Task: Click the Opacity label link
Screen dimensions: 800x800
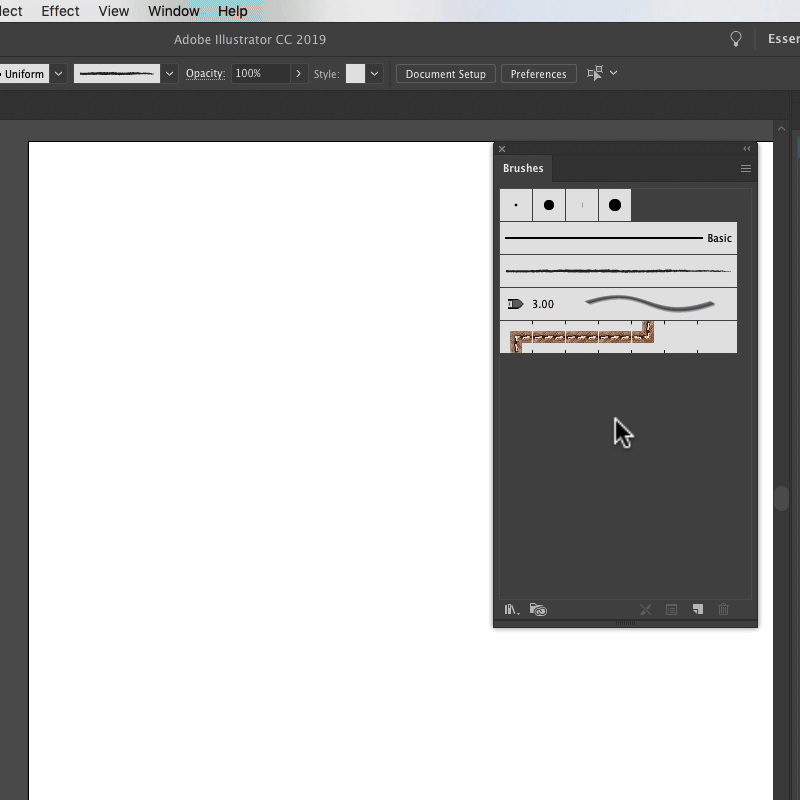Action: click(206, 73)
